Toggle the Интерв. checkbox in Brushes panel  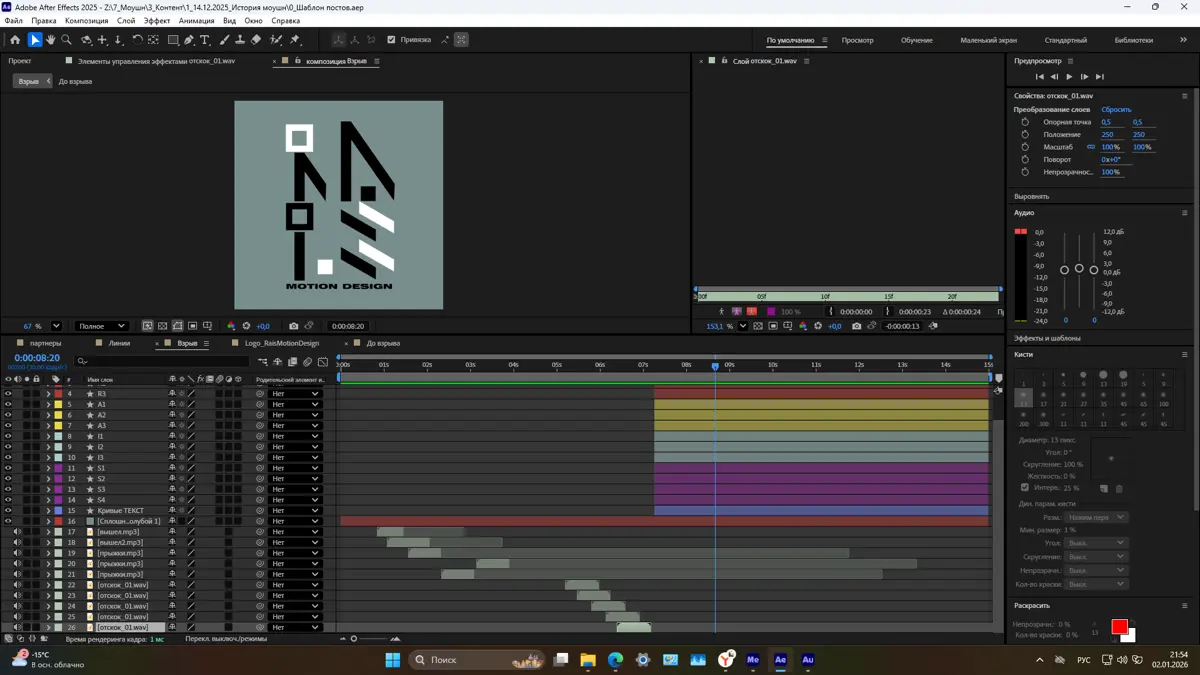click(1025, 488)
